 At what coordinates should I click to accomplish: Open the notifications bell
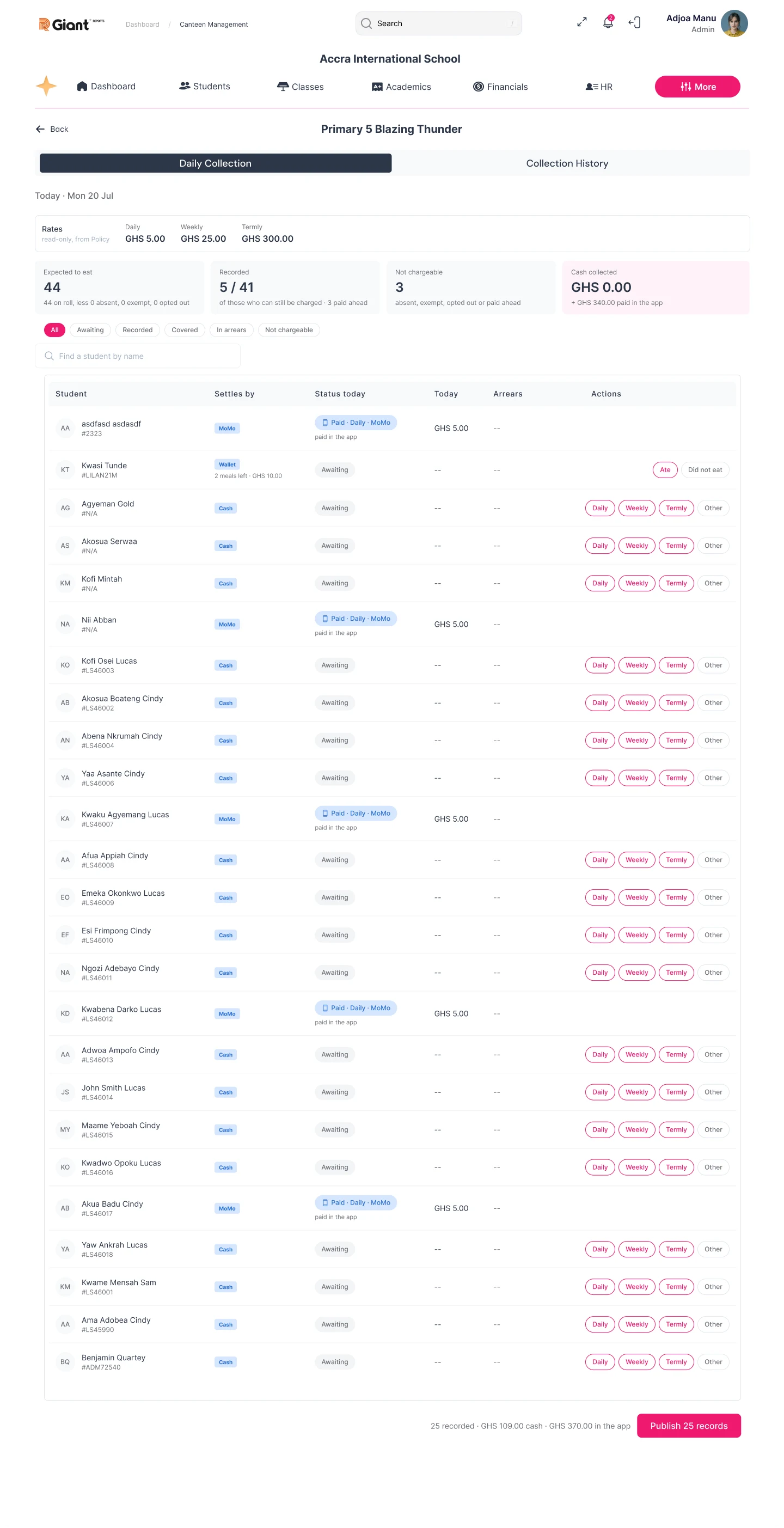point(608,23)
